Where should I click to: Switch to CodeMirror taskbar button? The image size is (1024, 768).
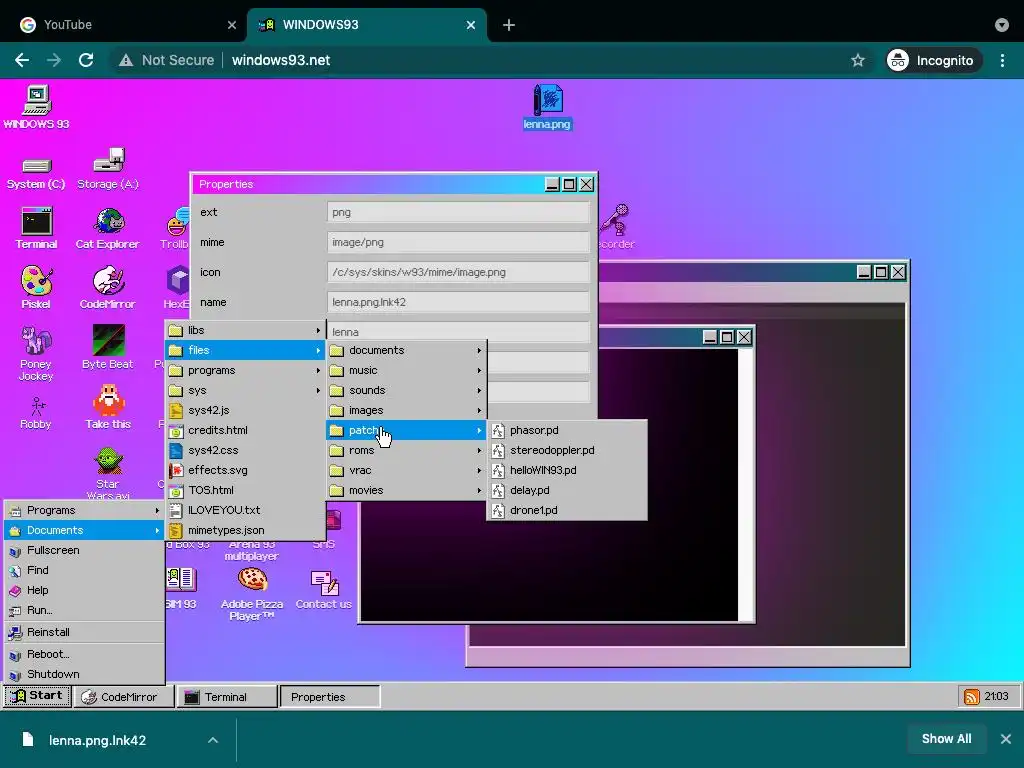(x=123, y=697)
